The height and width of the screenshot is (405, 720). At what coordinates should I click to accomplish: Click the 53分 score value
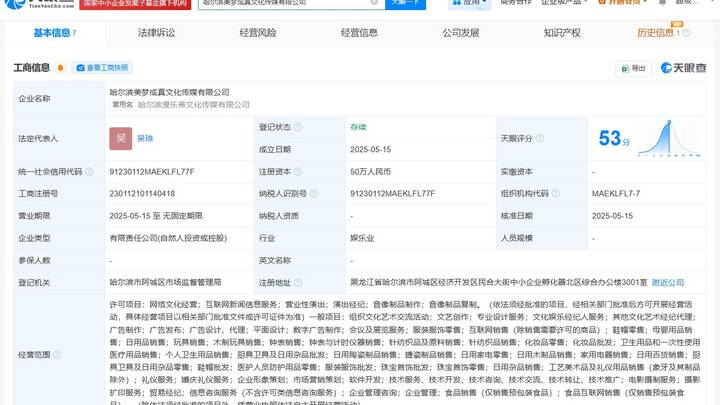pyautogui.click(x=614, y=138)
